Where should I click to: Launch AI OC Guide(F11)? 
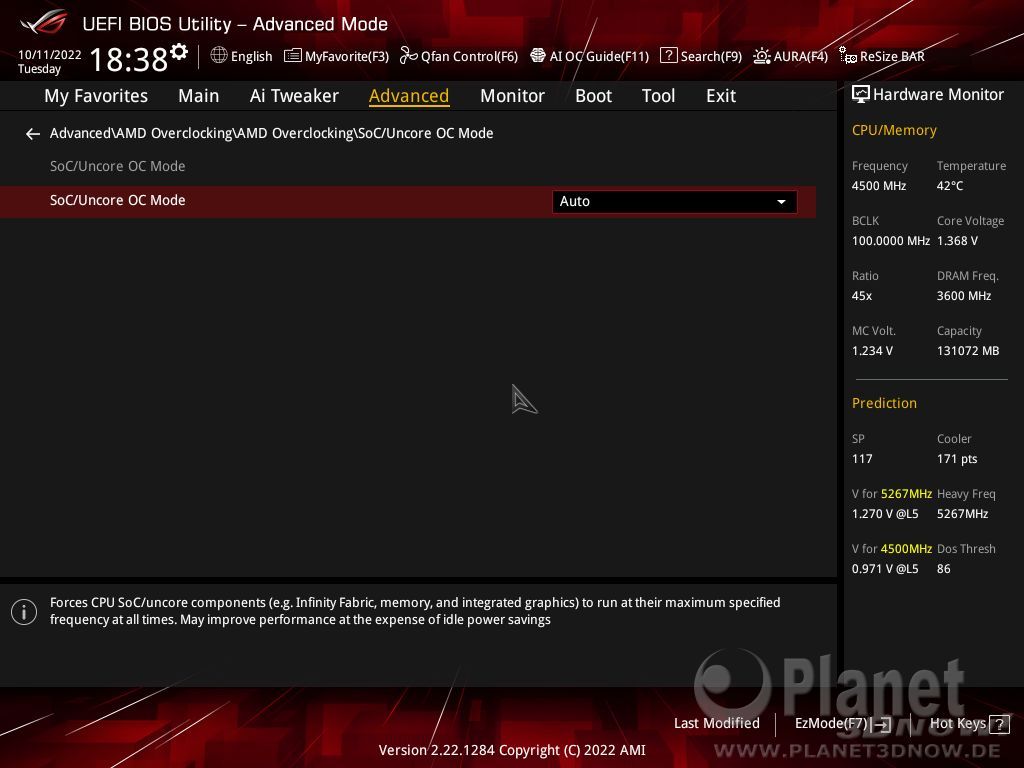(589, 56)
